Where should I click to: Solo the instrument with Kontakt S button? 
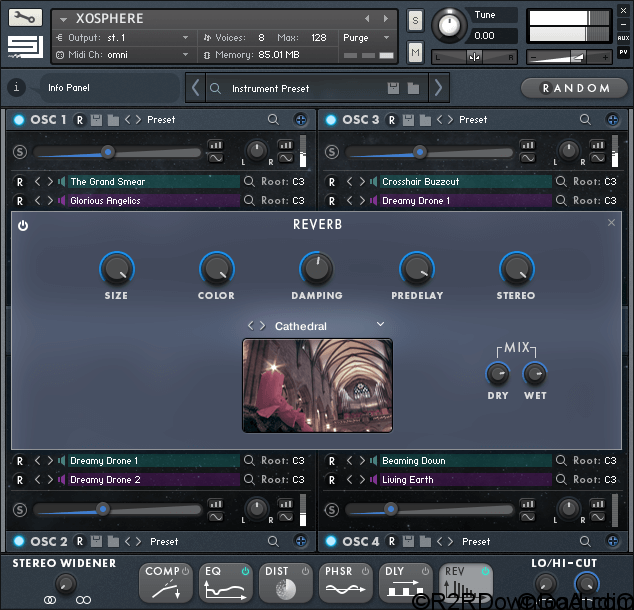(x=415, y=20)
